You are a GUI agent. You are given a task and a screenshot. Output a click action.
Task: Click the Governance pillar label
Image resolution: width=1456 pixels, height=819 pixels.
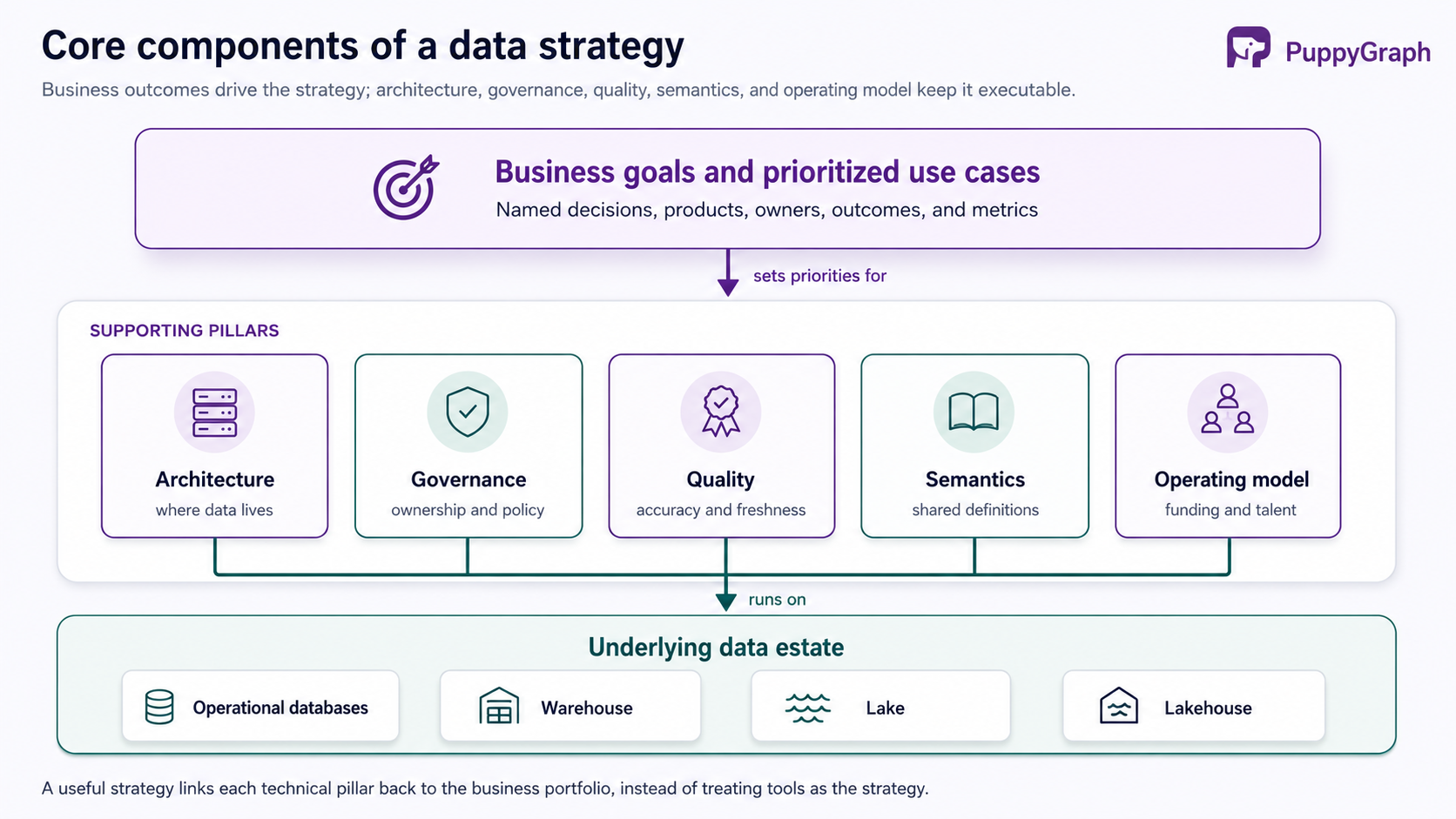tap(468, 480)
